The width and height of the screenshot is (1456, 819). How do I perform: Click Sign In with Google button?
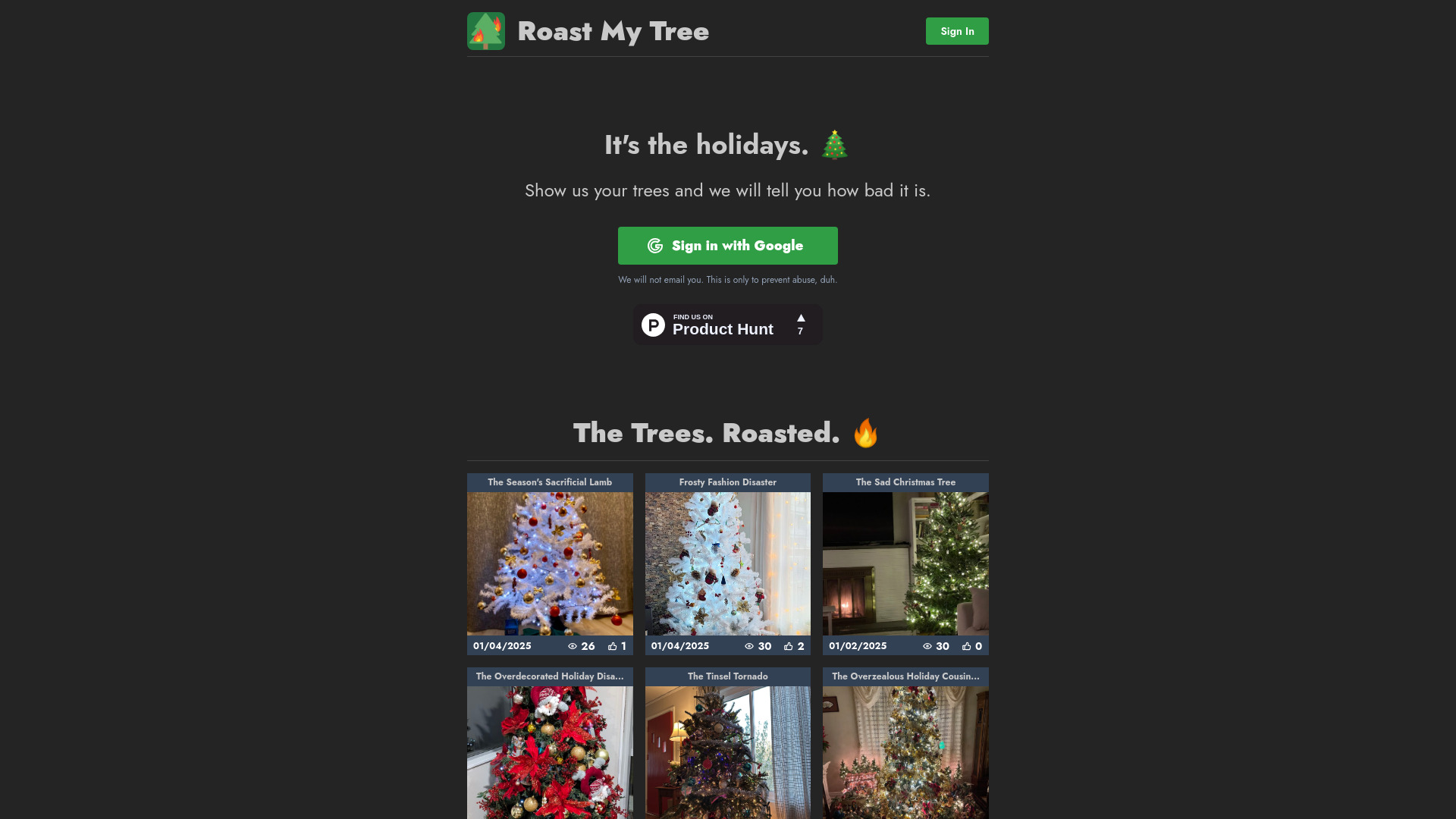728,246
